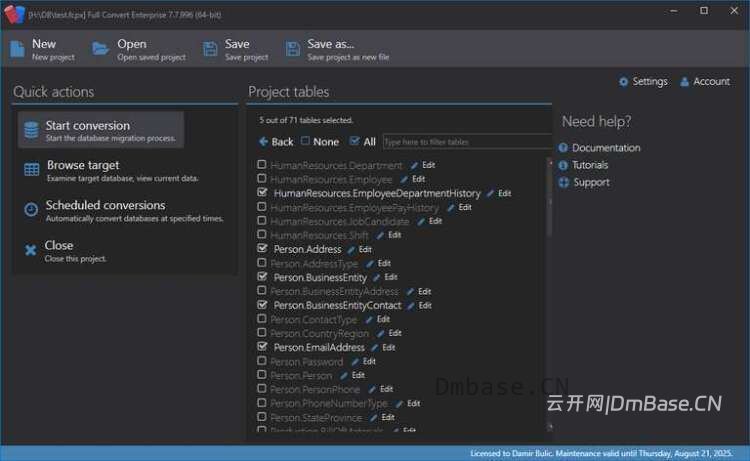750x461 pixels.
Task: Click the Support lifebuoy icon
Action: point(563,182)
